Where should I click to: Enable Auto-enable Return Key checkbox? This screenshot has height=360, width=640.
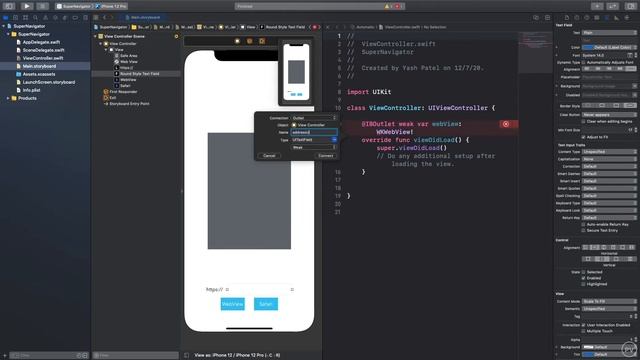(583, 224)
